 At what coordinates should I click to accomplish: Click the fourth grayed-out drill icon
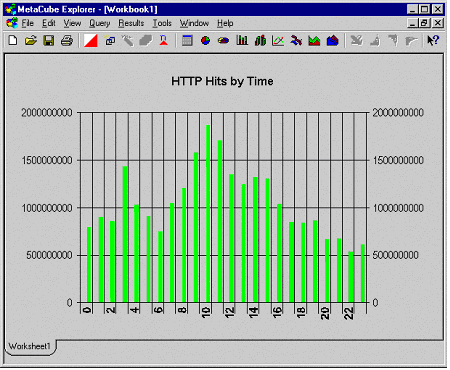tap(411, 41)
